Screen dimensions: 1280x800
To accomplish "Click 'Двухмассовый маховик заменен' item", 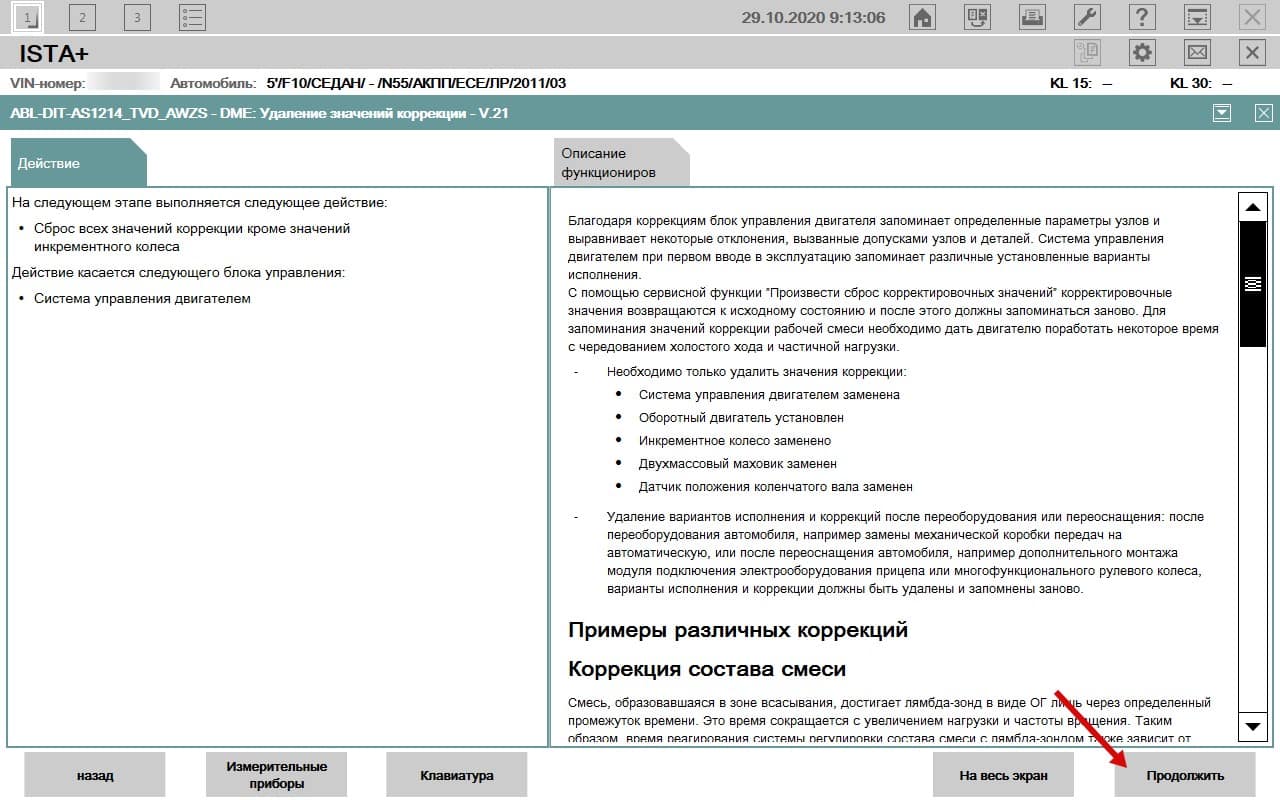I will [738, 463].
